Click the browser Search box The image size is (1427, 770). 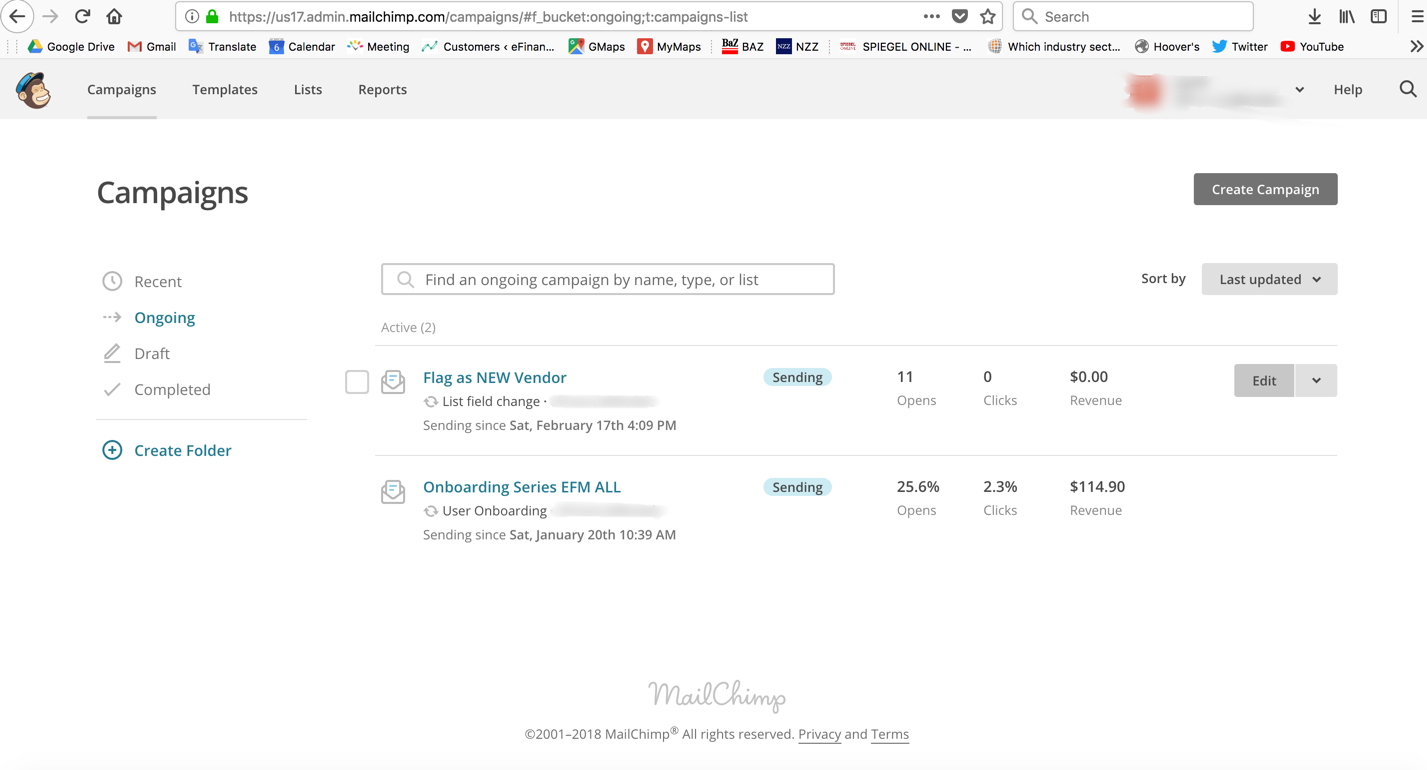coord(1133,16)
